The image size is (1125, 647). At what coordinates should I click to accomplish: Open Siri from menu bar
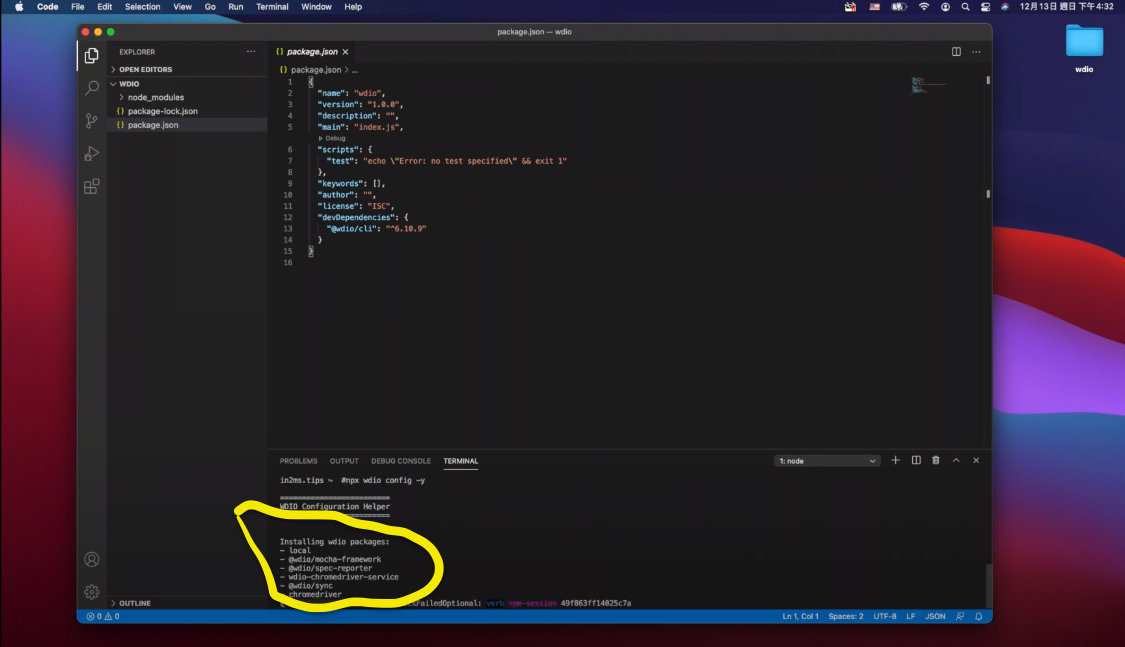coord(1004,6)
